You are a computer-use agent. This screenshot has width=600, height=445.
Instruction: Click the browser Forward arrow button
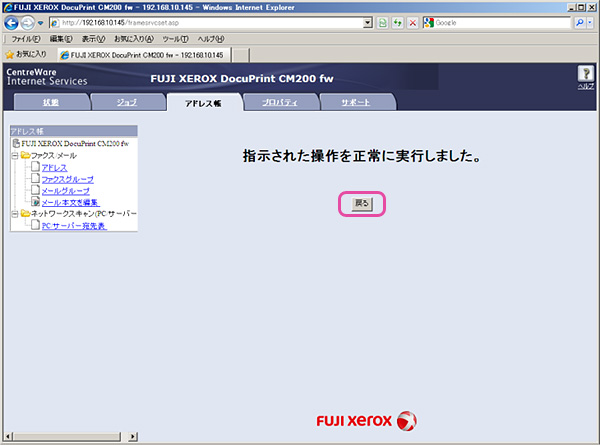point(29,22)
